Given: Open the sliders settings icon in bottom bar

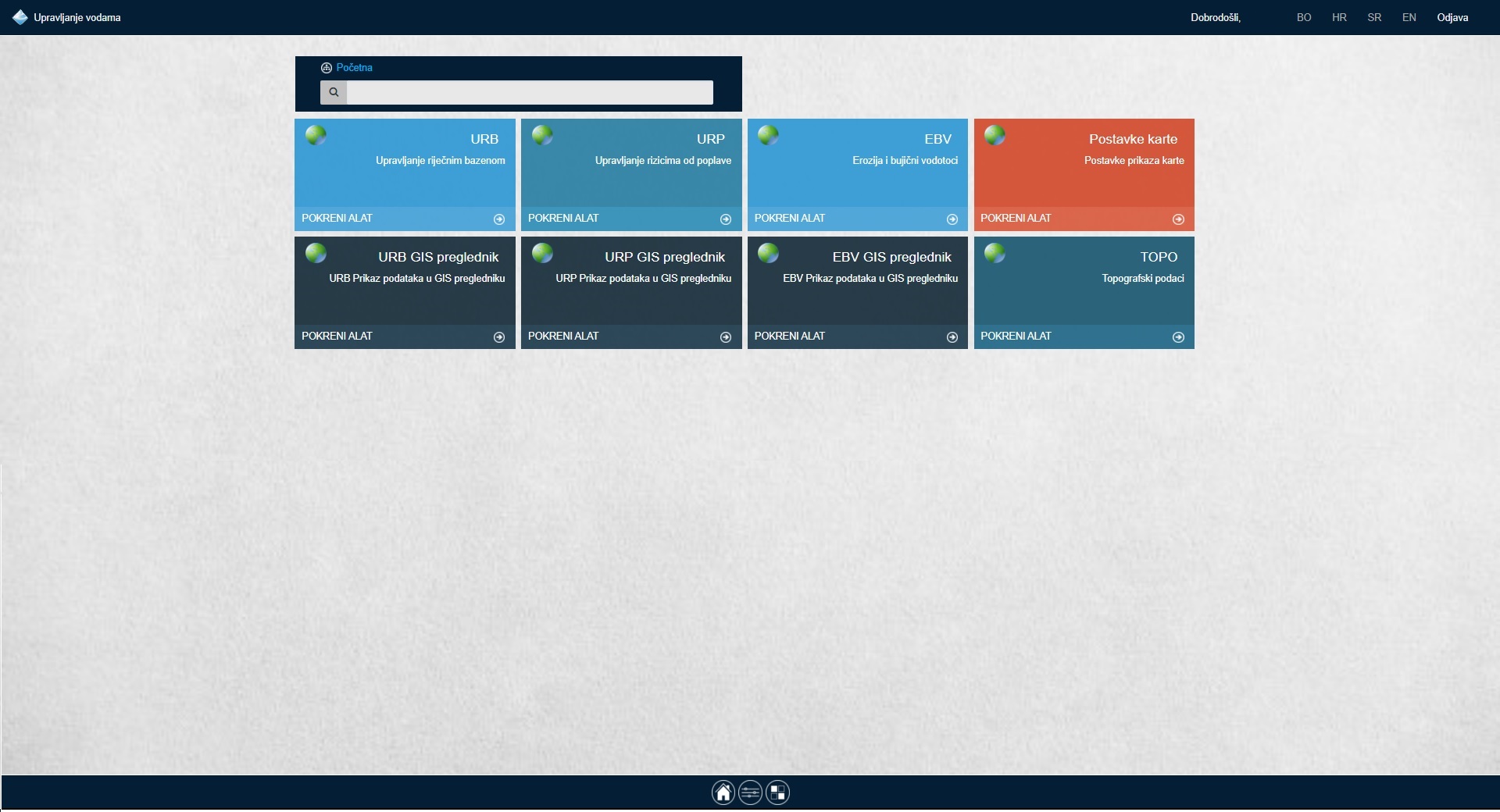Looking at the screenshot, I should pyautogui.click(x=750, y=793).
